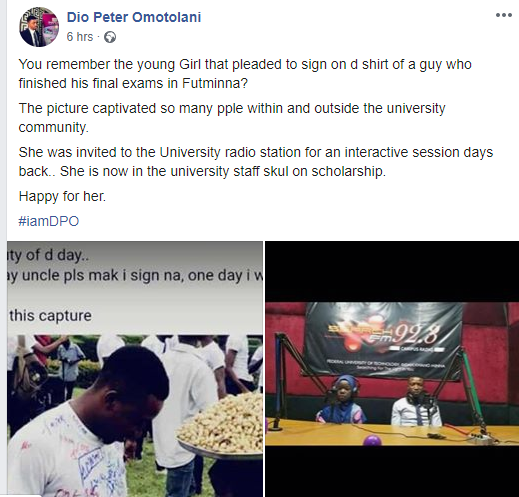Click the globe public audience icon
Screen dimensions: 519x497
pyautogui.click(x=110, y=37)
